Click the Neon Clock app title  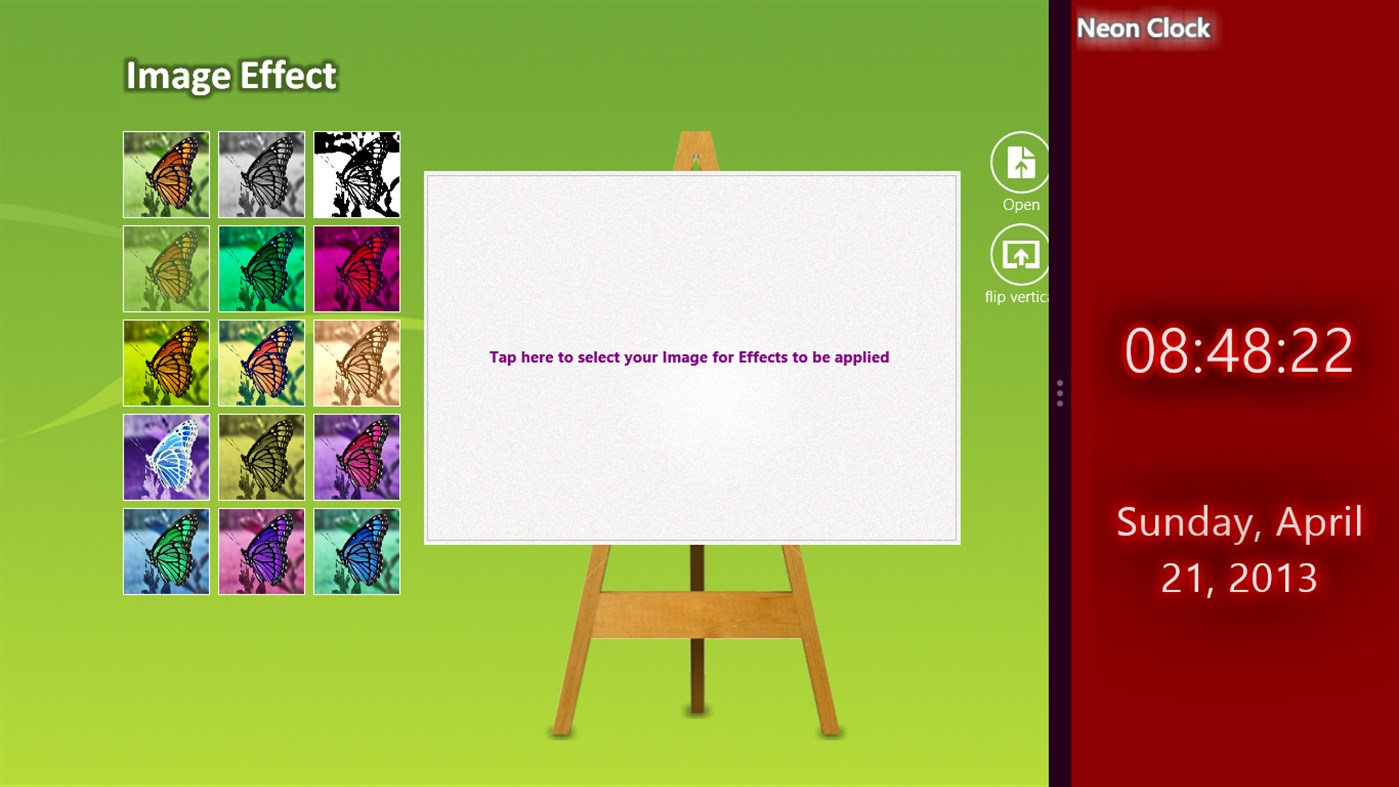coord(1143,28)
